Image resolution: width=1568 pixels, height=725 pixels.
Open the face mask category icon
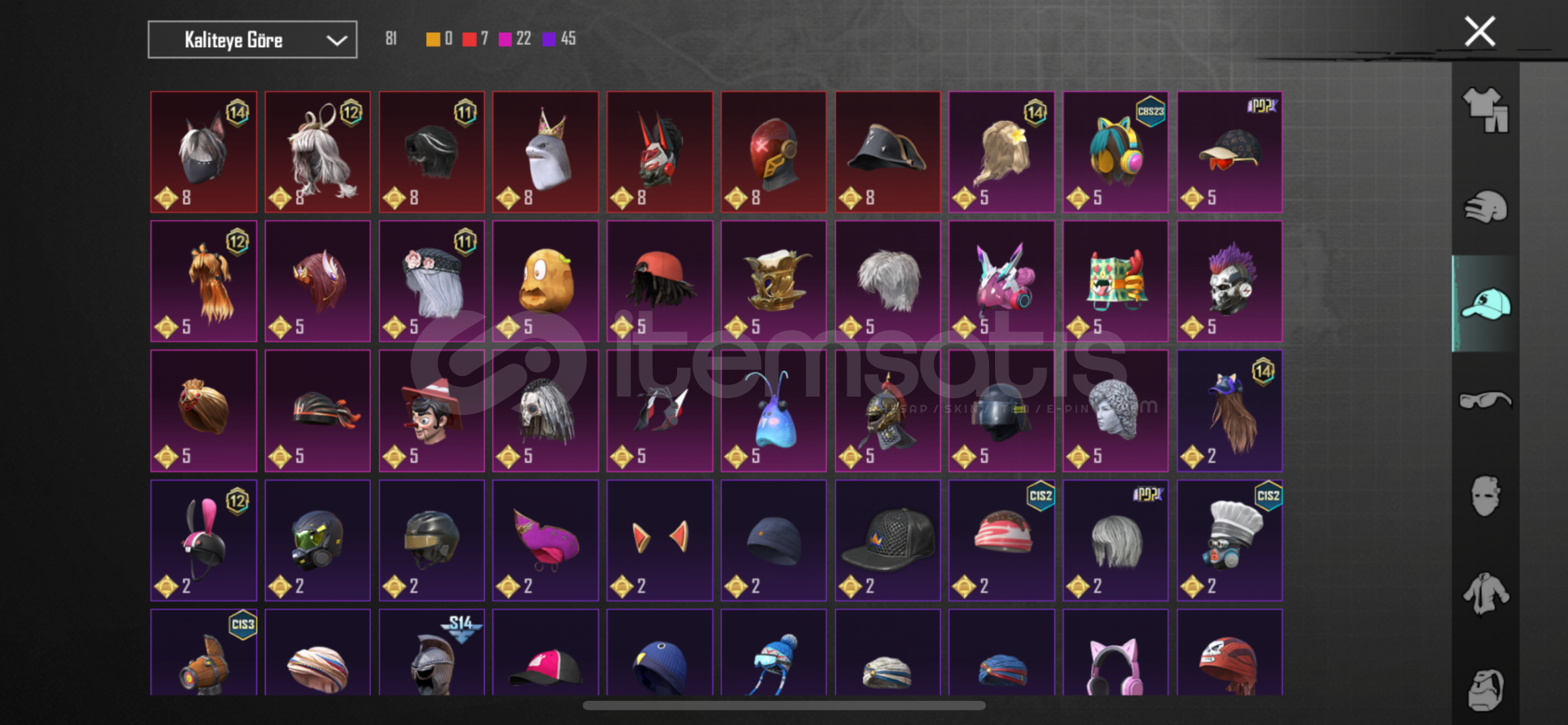[x=1485, y=497]
